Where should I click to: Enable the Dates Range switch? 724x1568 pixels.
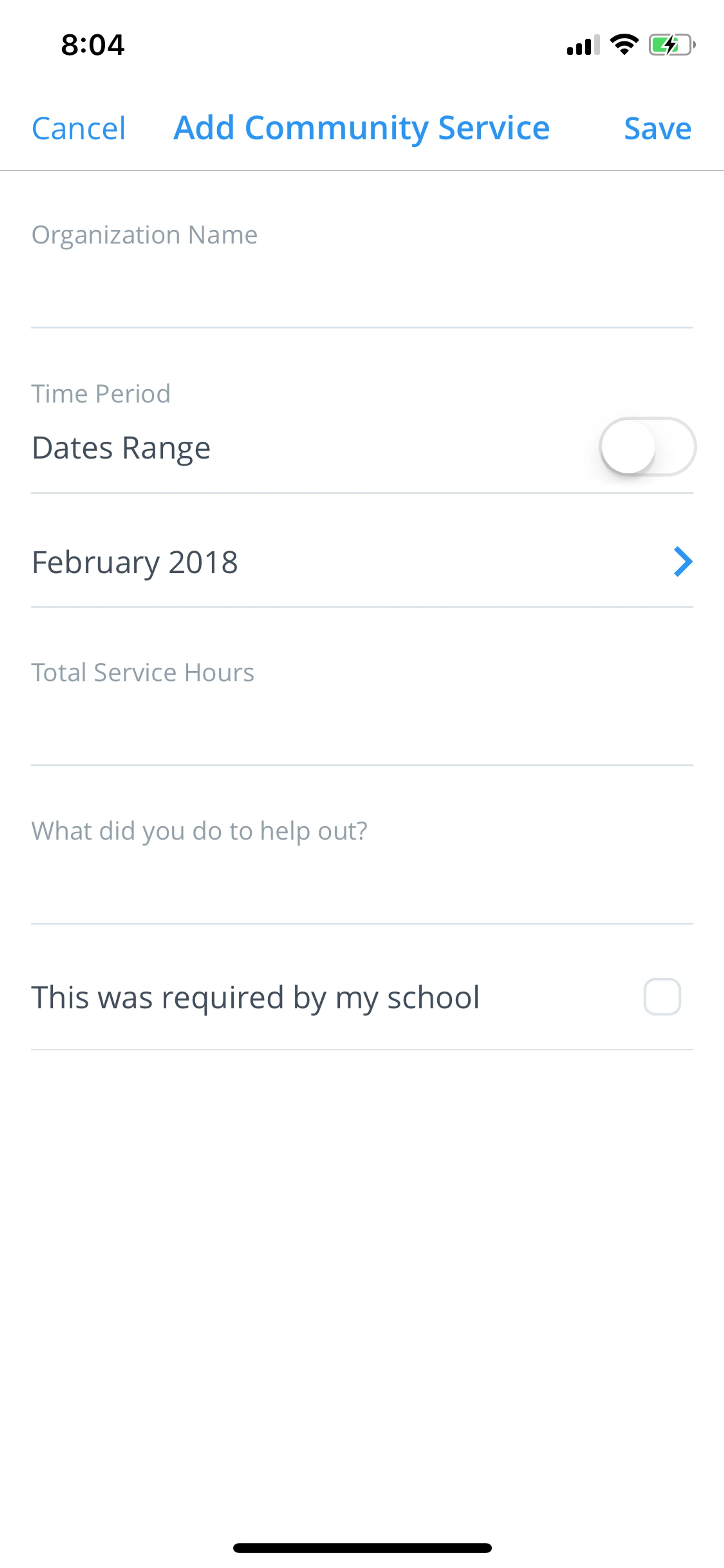[x=647, y=447]
